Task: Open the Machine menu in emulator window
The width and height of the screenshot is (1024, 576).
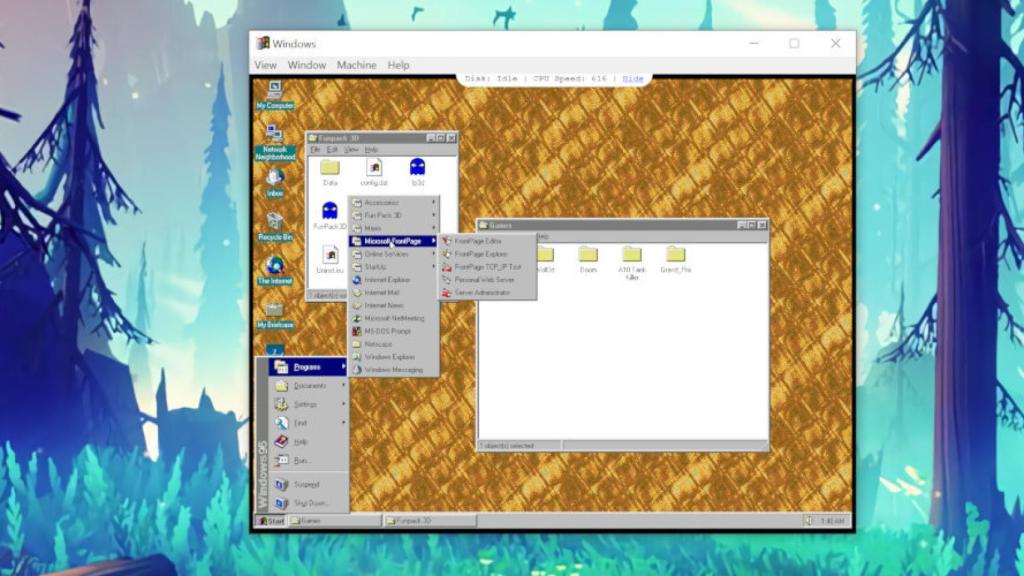Action: 356,64
